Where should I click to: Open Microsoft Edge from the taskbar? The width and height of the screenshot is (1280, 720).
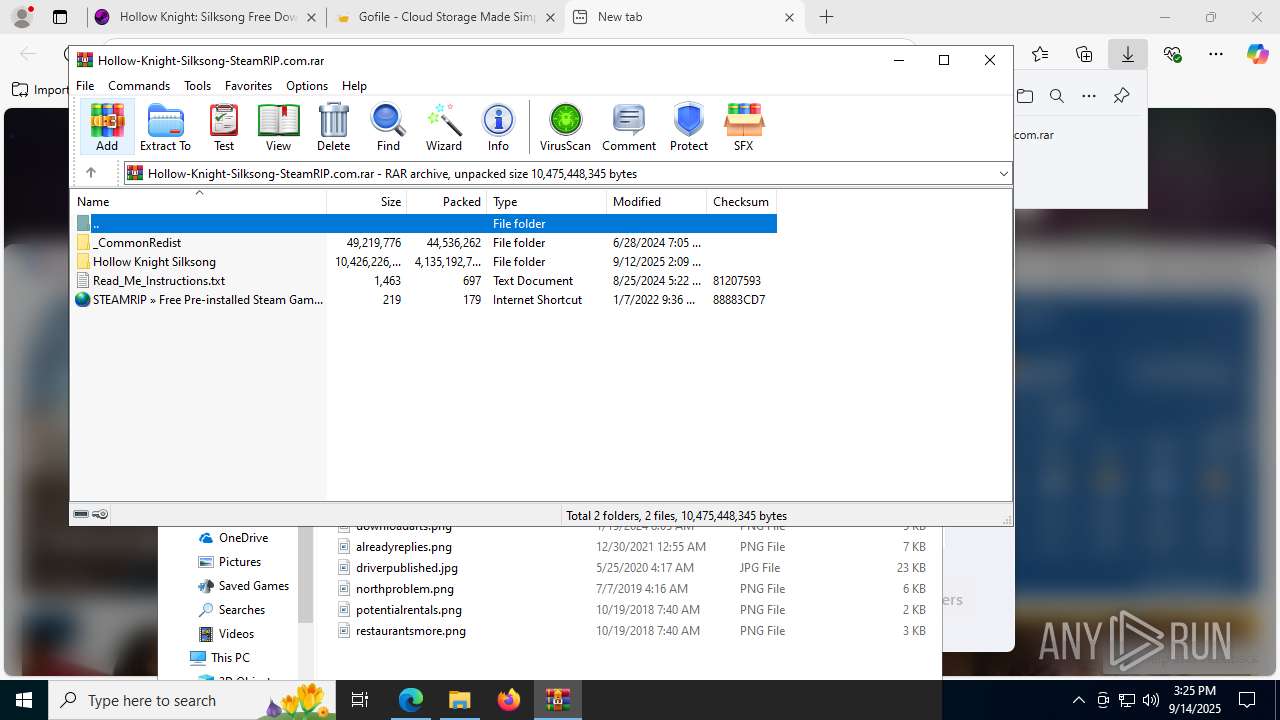[x=411, y=700]
